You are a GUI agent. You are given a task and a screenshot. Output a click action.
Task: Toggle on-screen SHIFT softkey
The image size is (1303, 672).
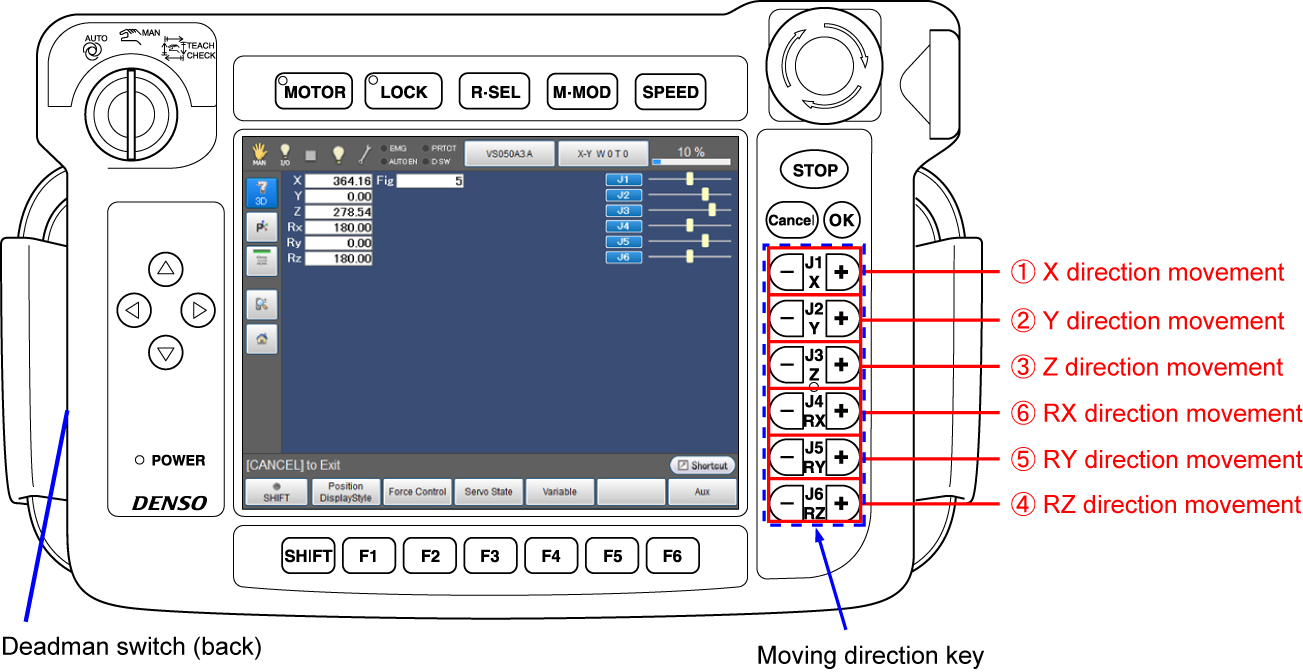(275, 492)
